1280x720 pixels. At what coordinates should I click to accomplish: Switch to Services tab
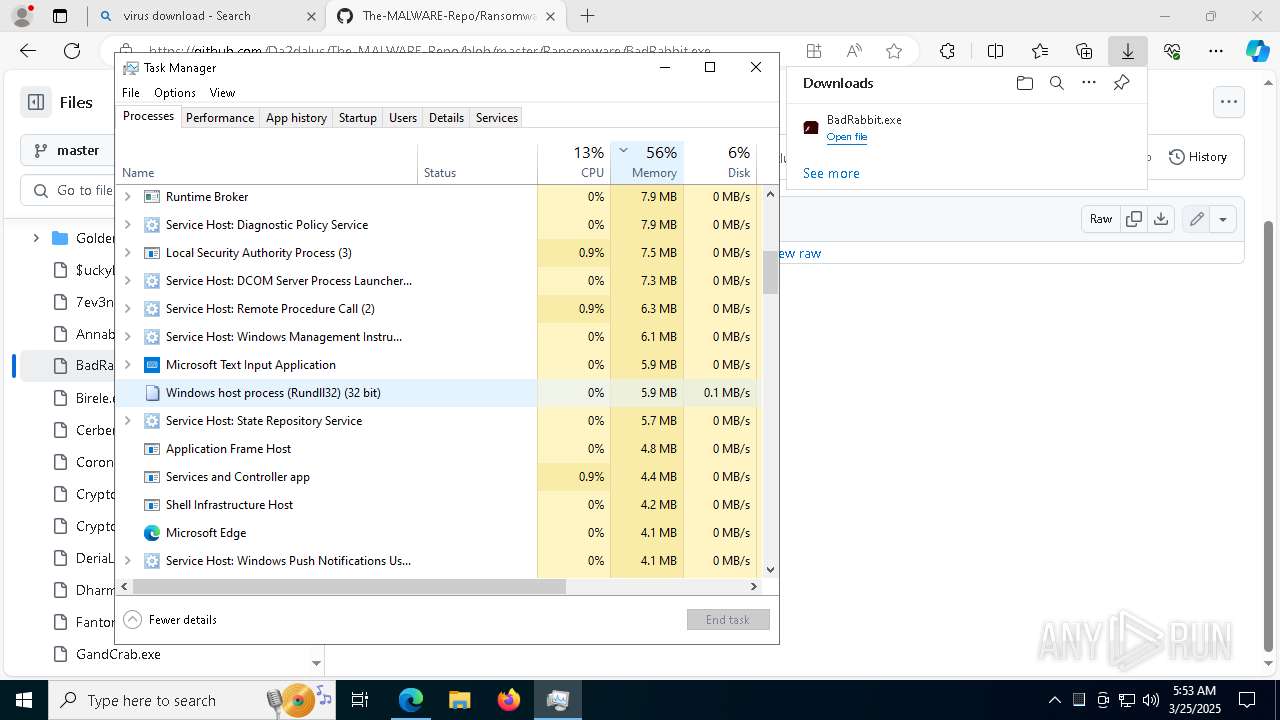click(497, 118)
